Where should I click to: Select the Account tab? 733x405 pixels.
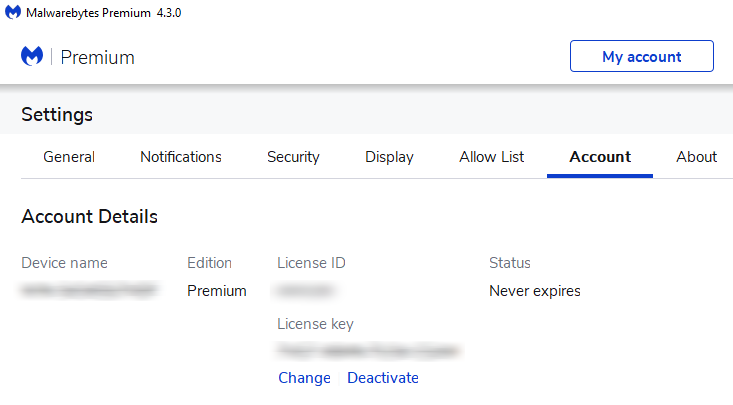point(600,157)
